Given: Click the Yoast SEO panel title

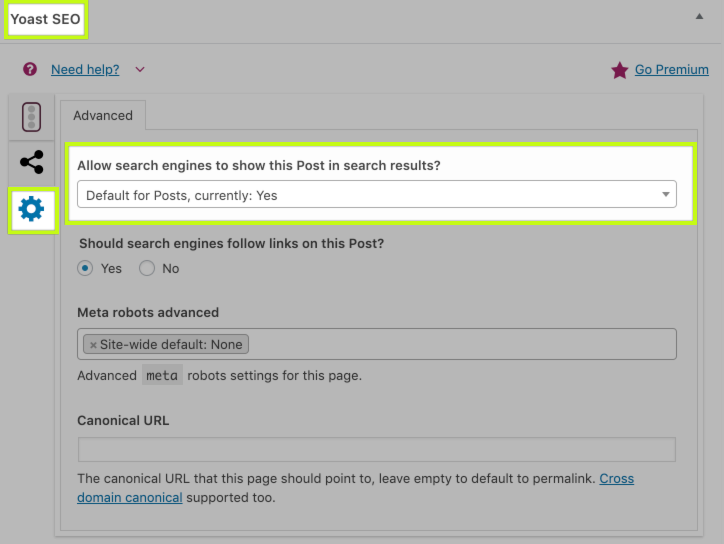Looking at the screenshot, I should (x=46, y=19).
